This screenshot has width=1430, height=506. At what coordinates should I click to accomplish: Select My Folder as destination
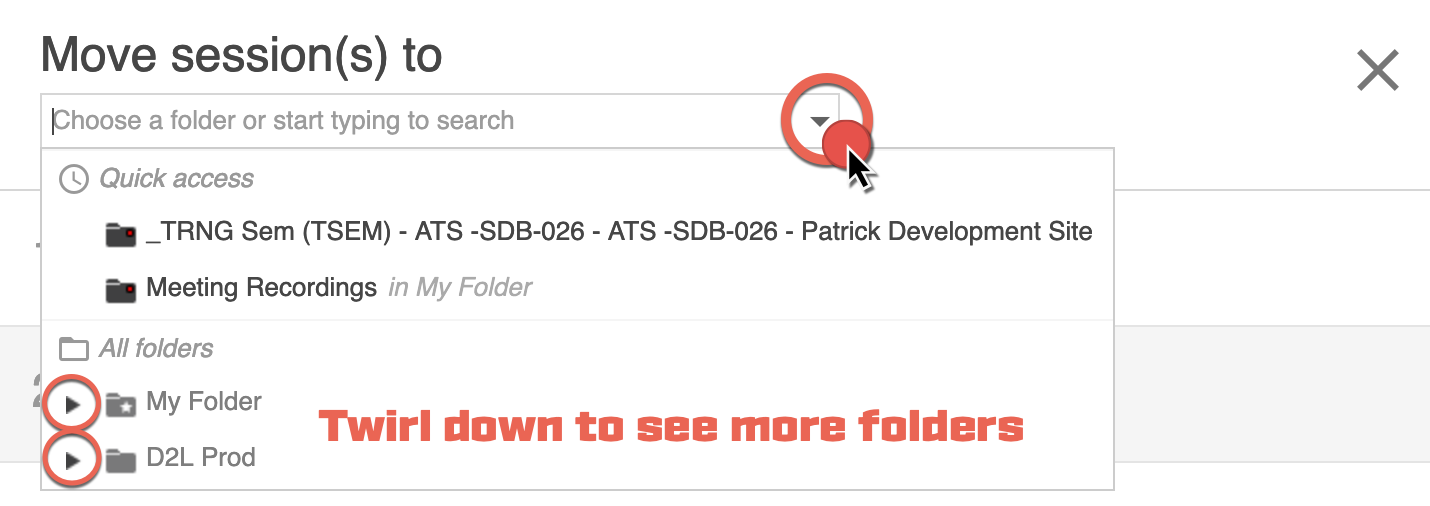pos(204,402)
